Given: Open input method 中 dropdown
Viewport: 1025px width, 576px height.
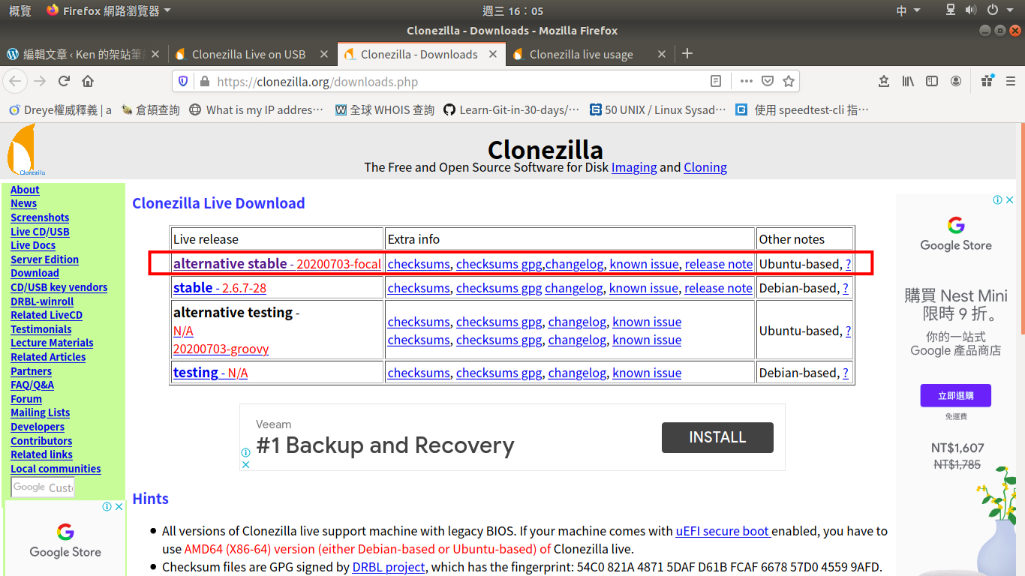Looking at the screenshot, I should [908, 10].
